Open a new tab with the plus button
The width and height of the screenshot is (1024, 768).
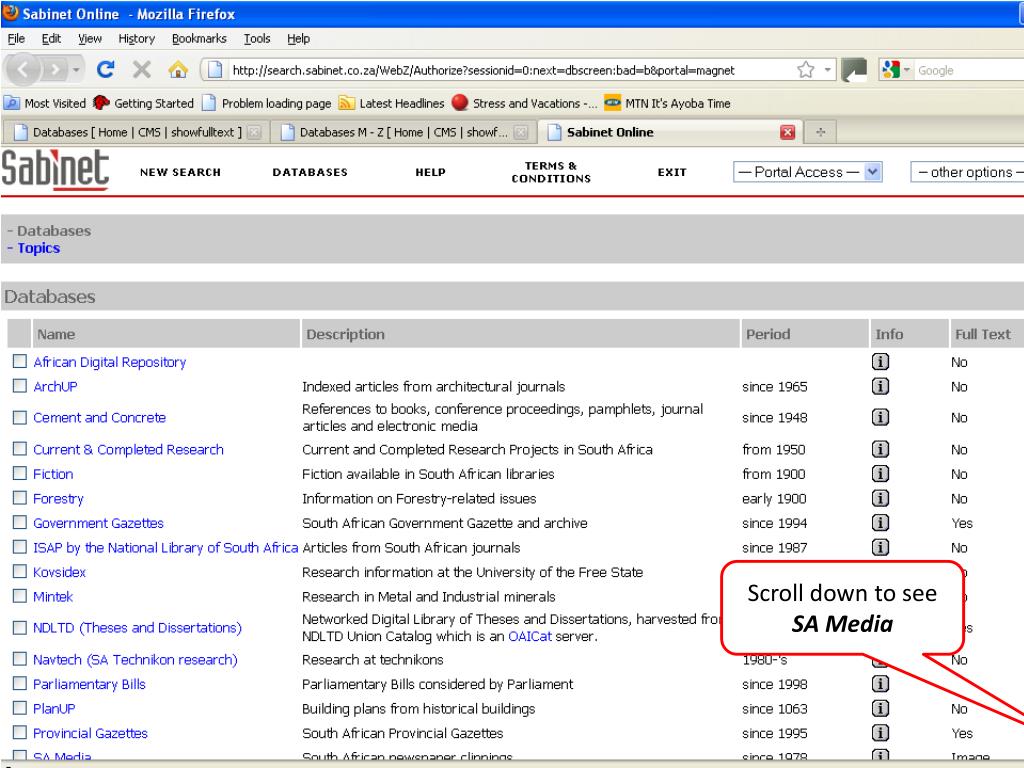(820, 132)
